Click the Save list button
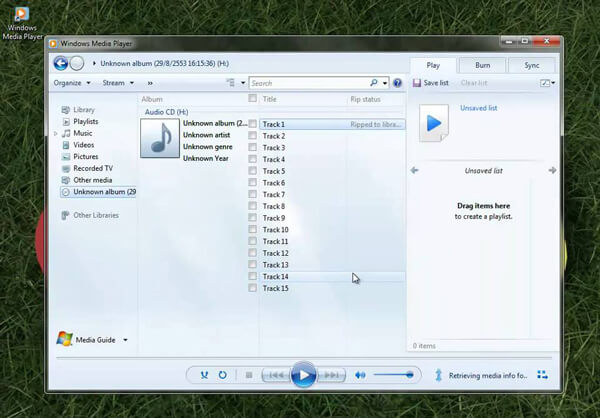This screenshot has width=600, height=418. click(x=430, y=83)
